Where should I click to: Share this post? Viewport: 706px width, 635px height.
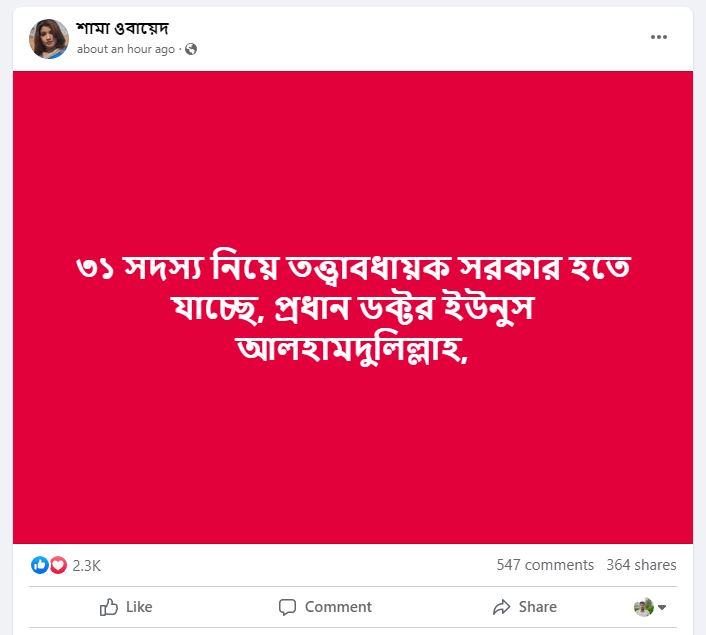pyautogui.click(x=525, y=607)
